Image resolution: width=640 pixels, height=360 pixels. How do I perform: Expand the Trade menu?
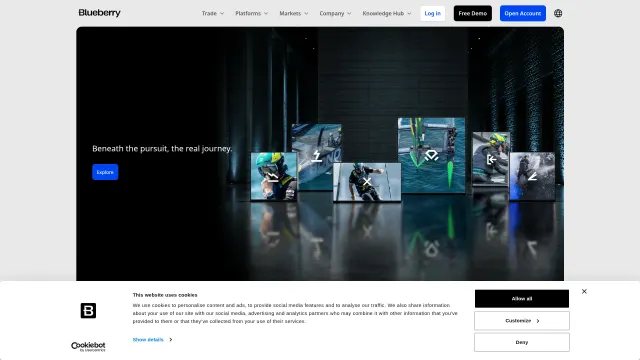point(213,13)
